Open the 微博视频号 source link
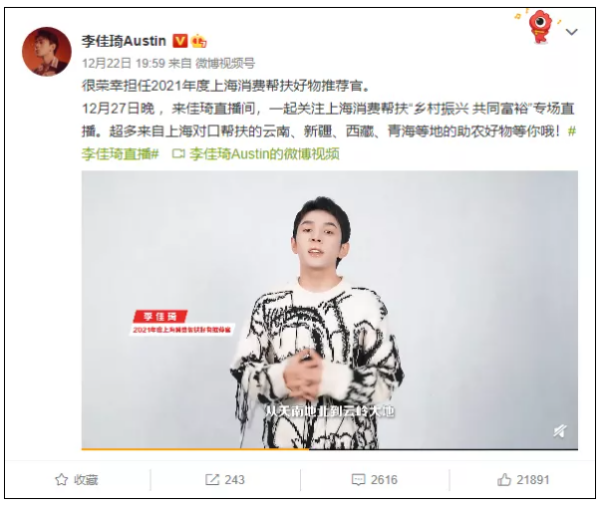This screenshot has height=505, width=600. point(225,63)
